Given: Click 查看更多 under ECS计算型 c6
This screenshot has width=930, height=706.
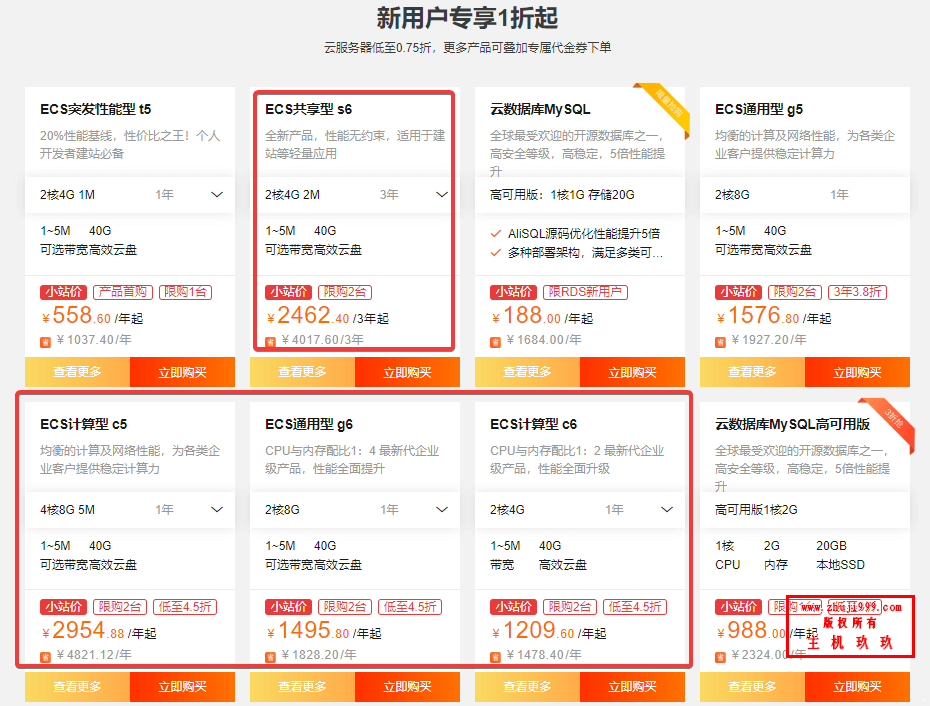Looking at the screenshot, I should tap(527, 687).
